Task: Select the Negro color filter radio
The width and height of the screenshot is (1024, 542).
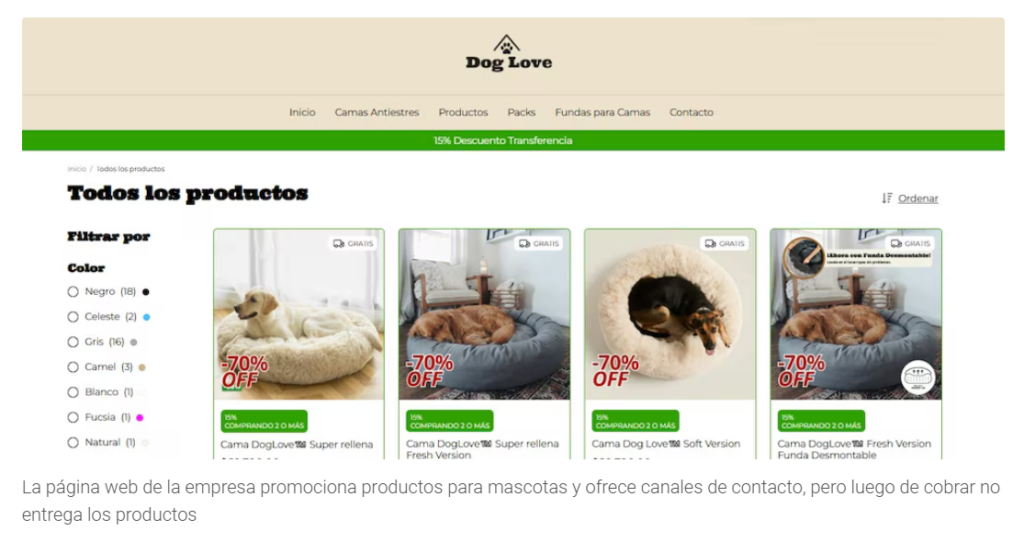Action: (x=72, y=292)
